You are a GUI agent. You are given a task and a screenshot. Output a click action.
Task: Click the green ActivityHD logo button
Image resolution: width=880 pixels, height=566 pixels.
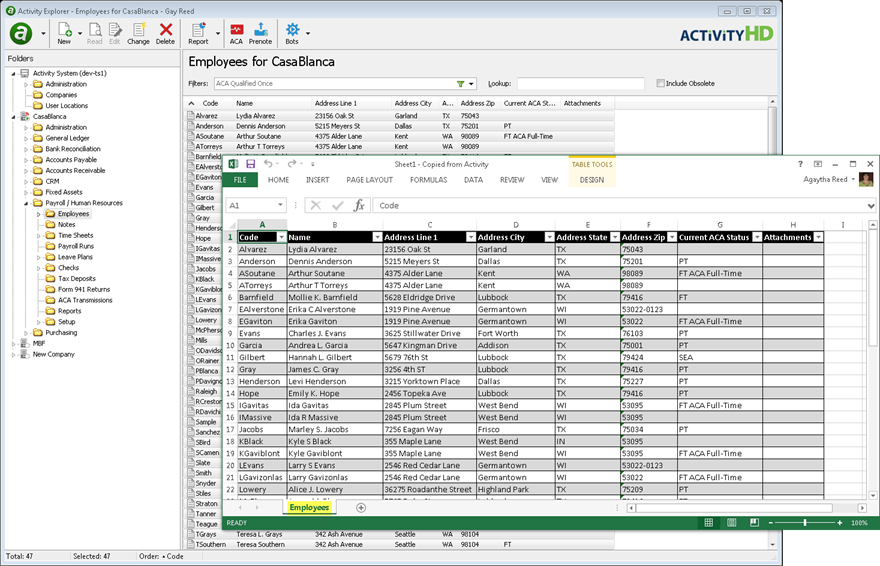click(21, 33)
